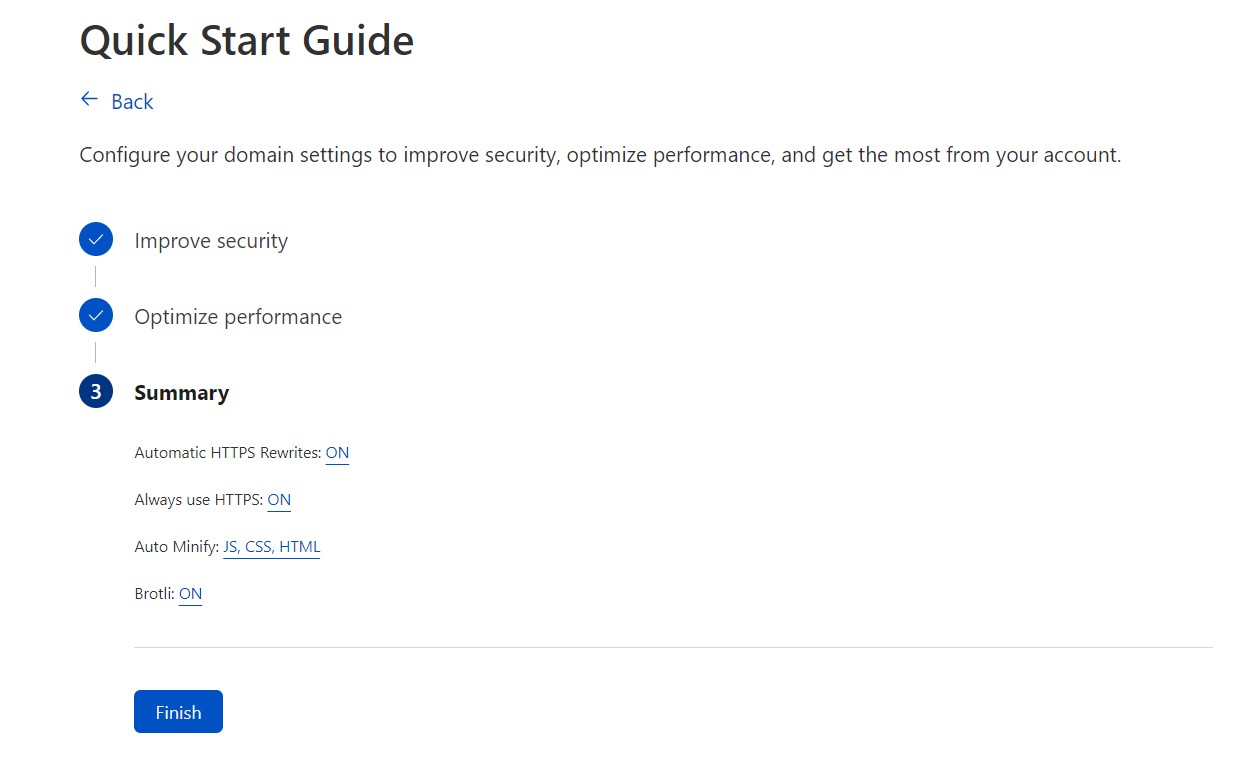Click the Optimize performance checkmark icon
This screenshot has width=1233, height=759.
coord(95,315)
